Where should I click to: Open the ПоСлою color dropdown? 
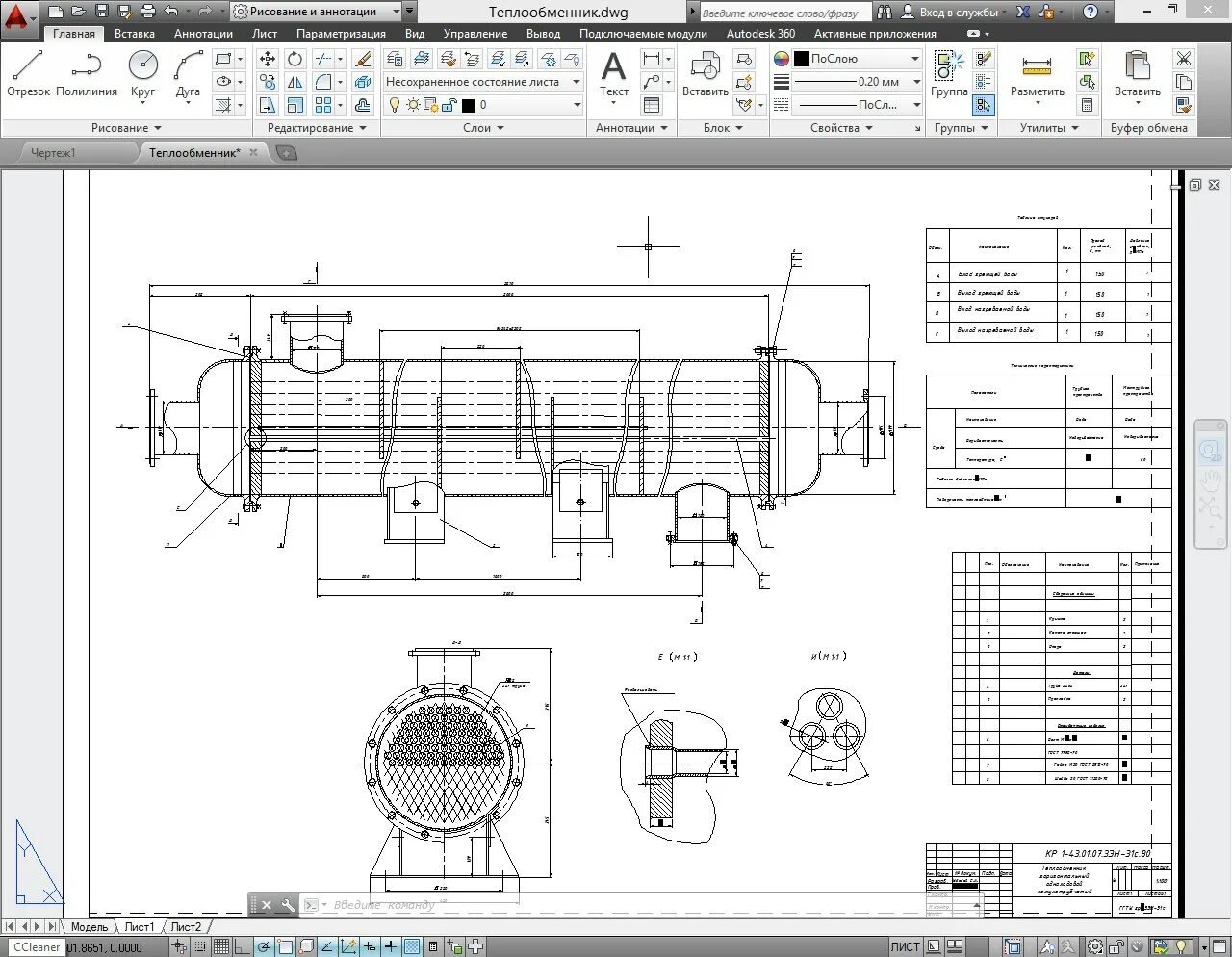click(x=858, y=59)
